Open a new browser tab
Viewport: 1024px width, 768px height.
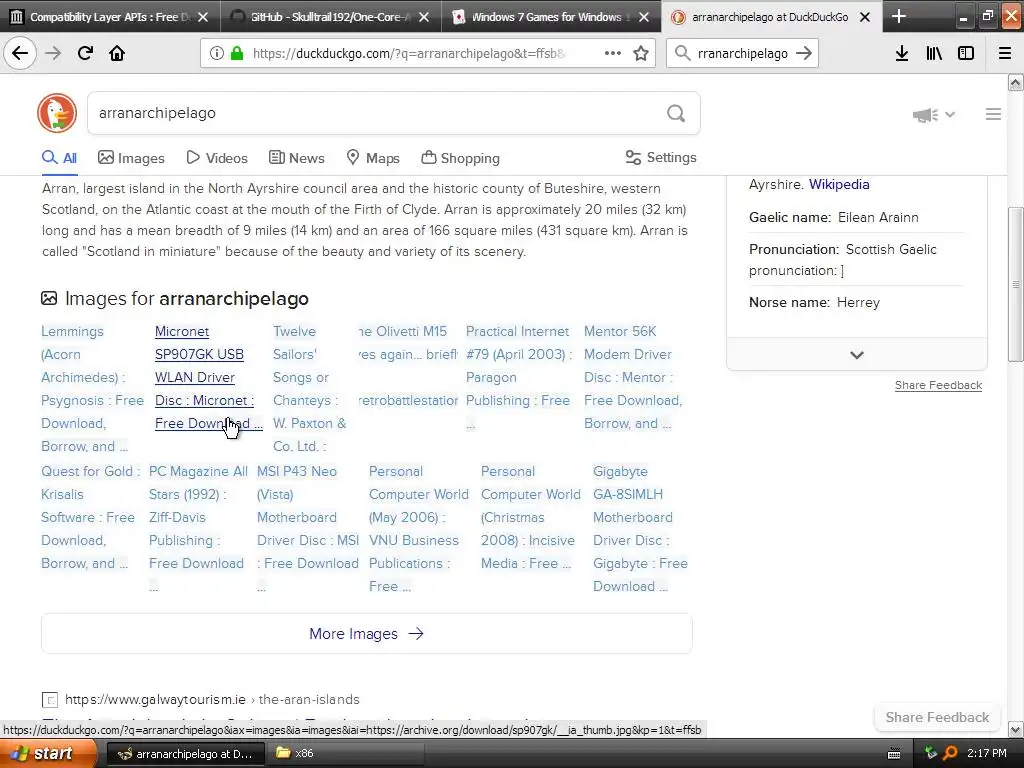coord(899,16)
